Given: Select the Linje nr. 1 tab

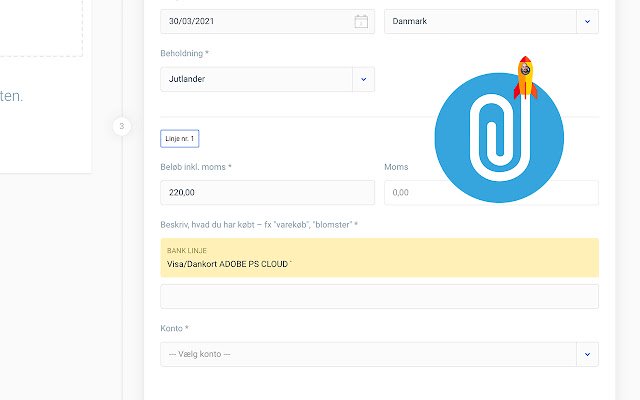Looking at the screenshot, I should pos(180,138).
